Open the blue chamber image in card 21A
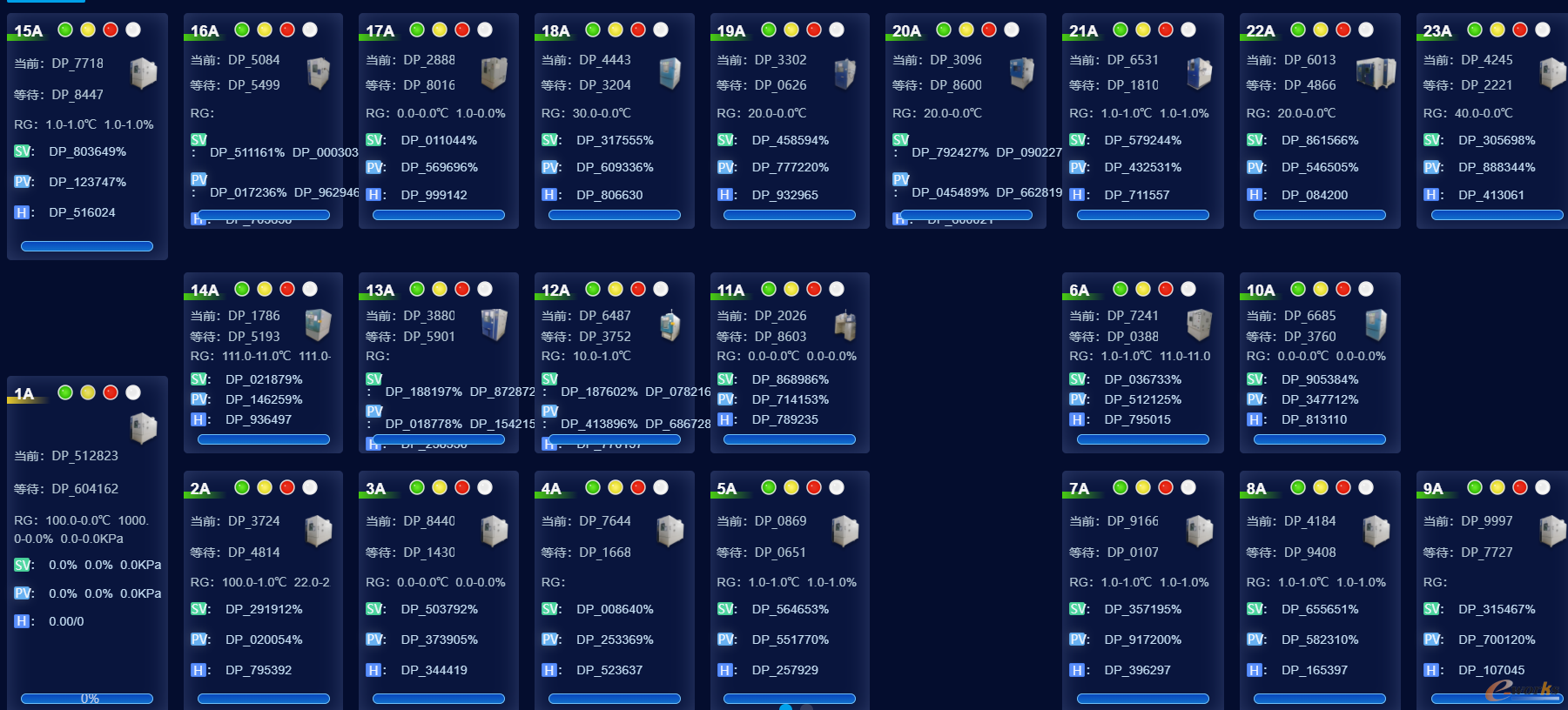This screenshot has width=1568, height=710. click(1199, 74)
